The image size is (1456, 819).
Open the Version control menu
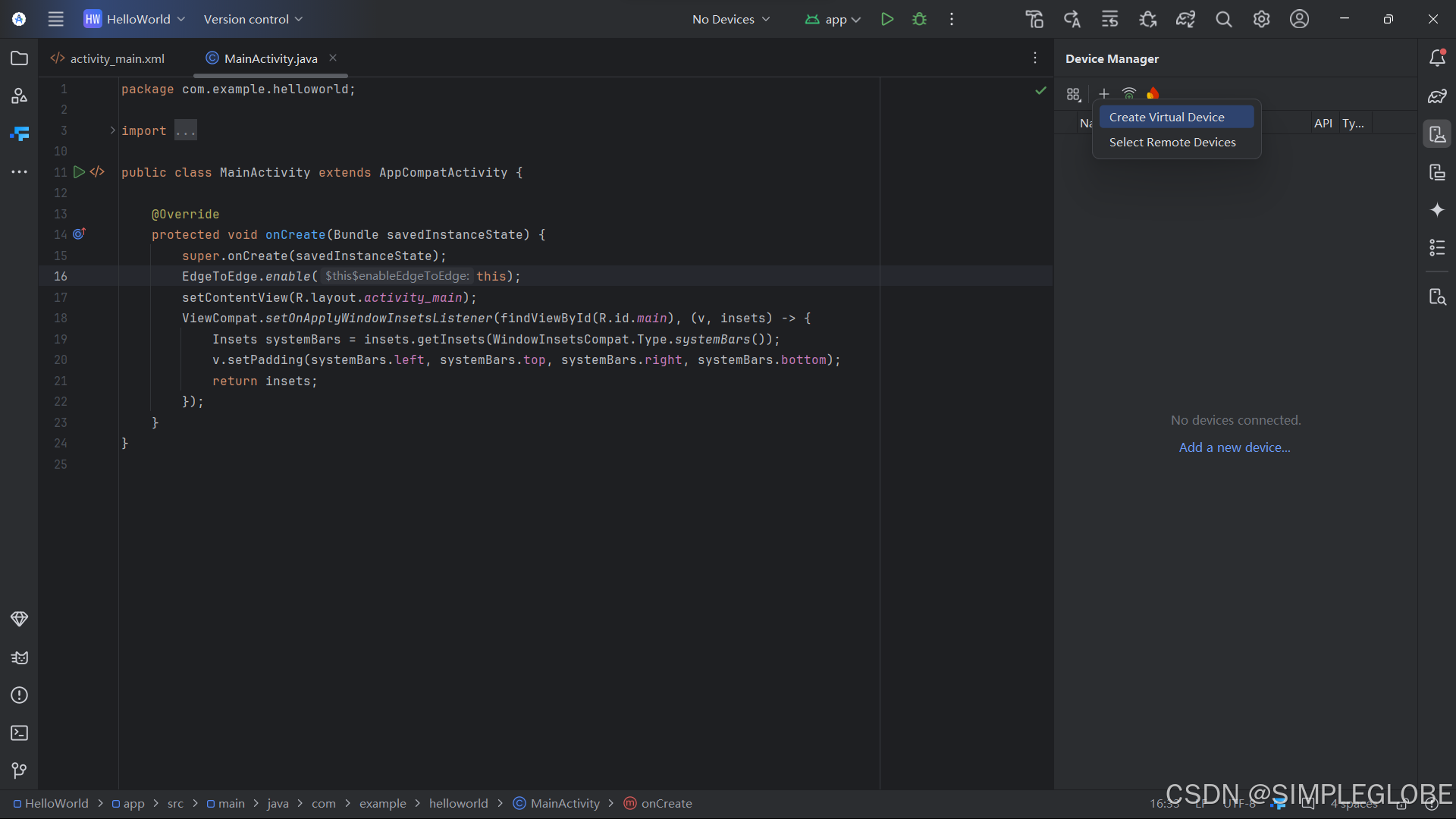pyautogui.click(x=253, y=19)
